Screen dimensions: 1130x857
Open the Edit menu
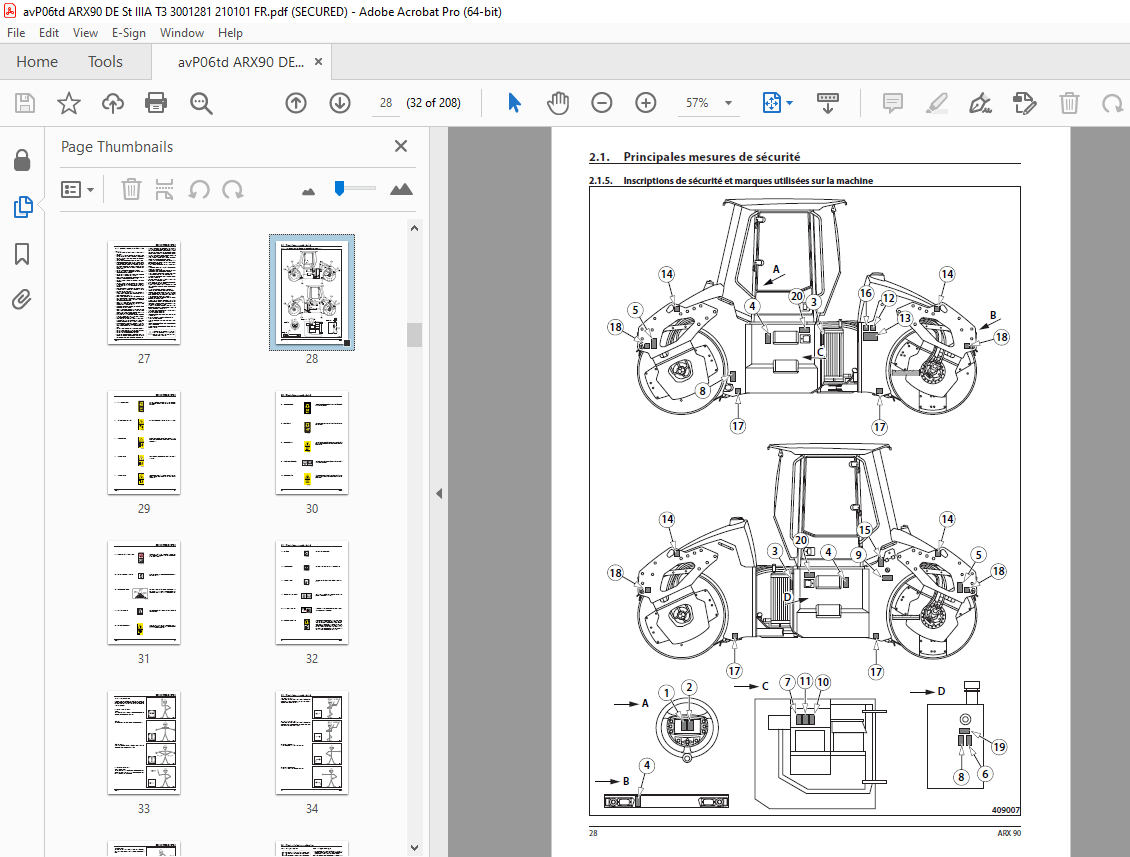coord(49,32)
